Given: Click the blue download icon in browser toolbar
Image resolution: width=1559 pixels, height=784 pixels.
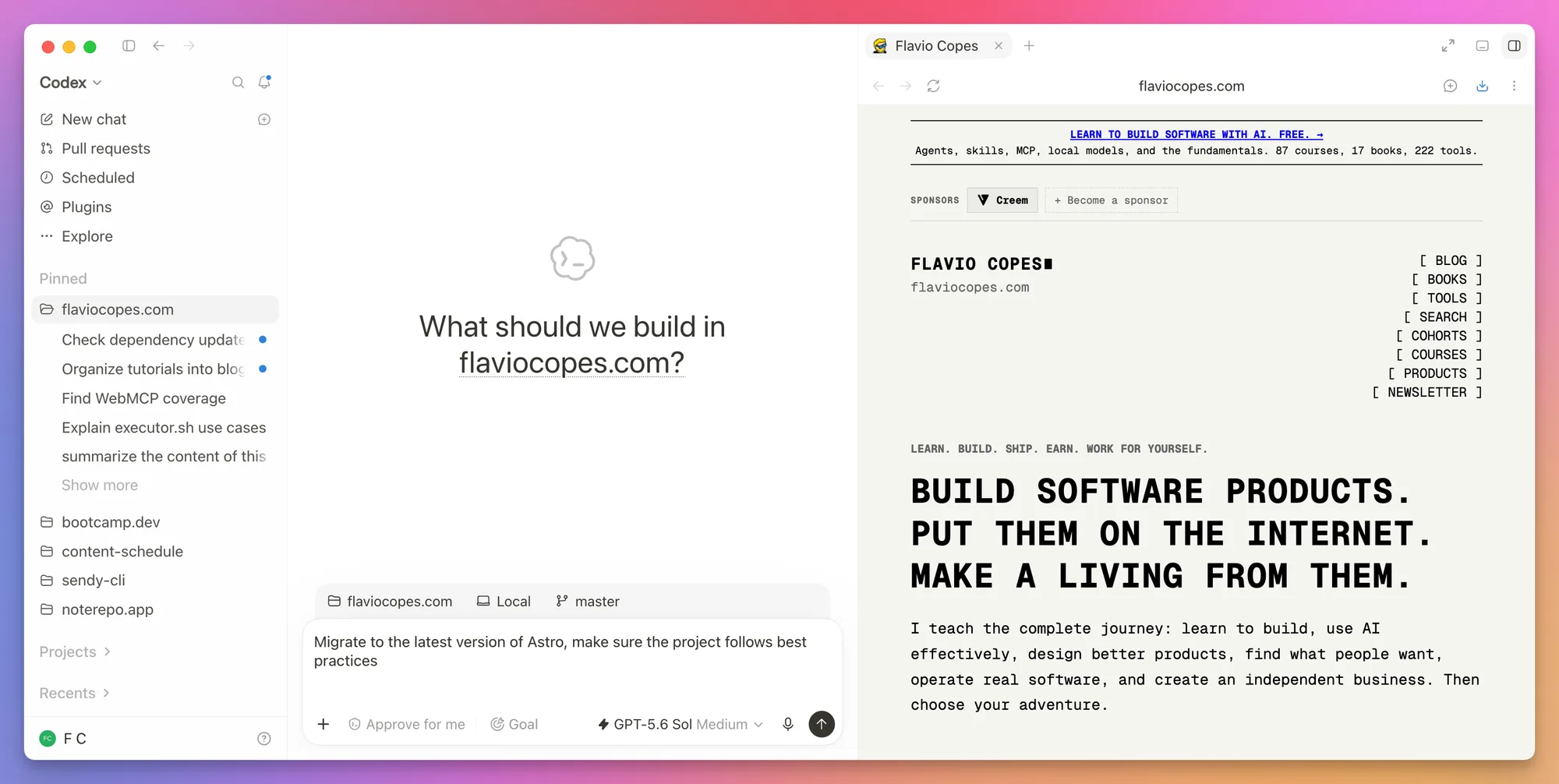Looking at the screenshot, I should (x=1483, y=86).
